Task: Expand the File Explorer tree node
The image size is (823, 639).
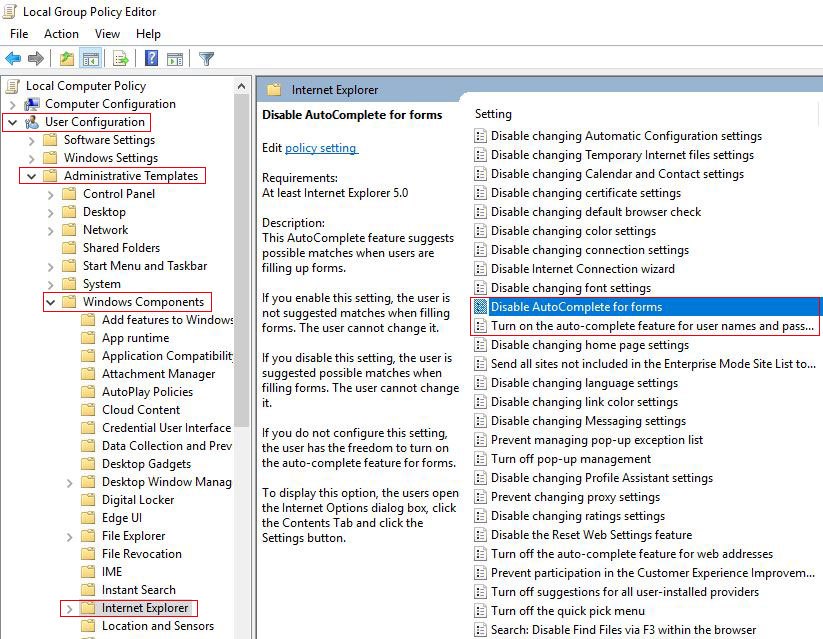Action: coord(69,537)
